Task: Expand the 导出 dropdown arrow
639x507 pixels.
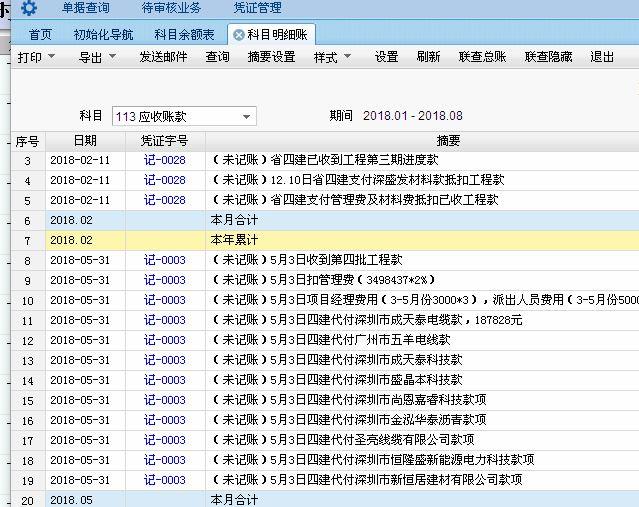Action: [x=112, y=56]
